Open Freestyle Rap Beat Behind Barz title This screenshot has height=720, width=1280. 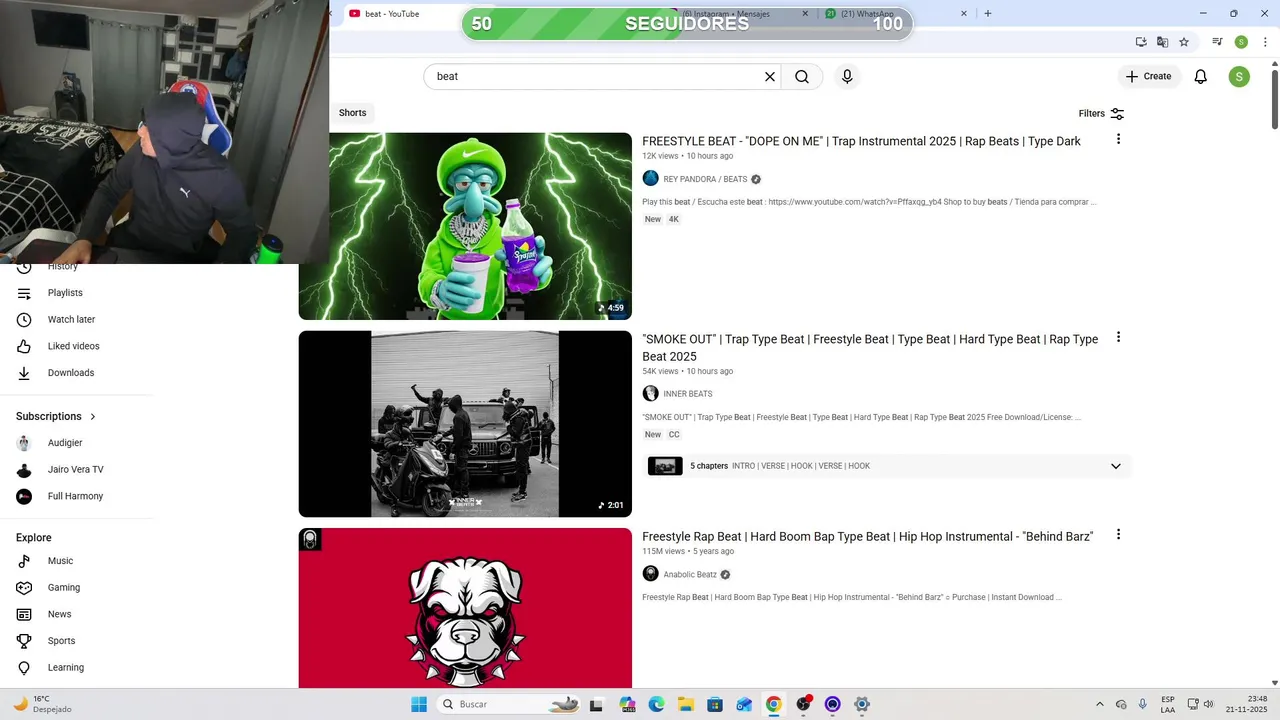pyautogui.click(x=867, y=537)
